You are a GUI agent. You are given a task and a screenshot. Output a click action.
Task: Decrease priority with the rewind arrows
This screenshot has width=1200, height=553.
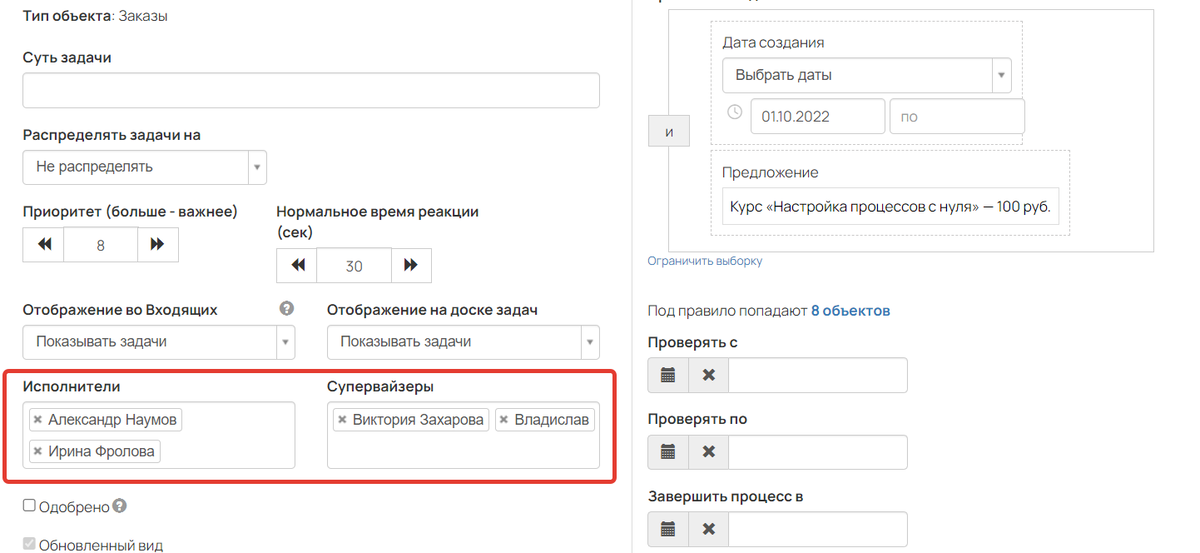point(44,245)
